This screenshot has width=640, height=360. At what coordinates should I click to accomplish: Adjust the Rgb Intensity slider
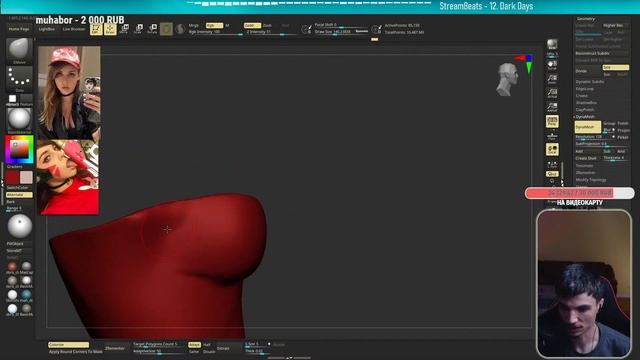click(215, 32)
